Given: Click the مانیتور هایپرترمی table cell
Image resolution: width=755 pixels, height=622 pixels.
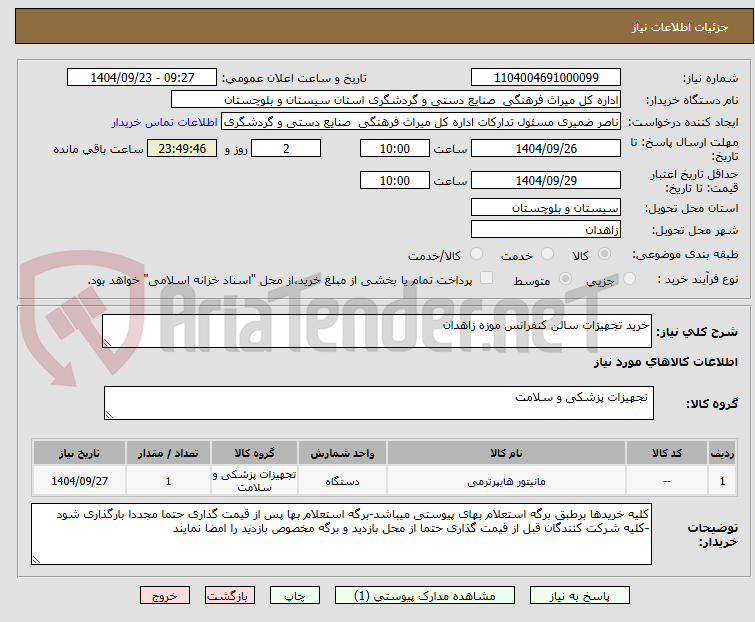Looking at the screenshot, I should coord(506,480).
